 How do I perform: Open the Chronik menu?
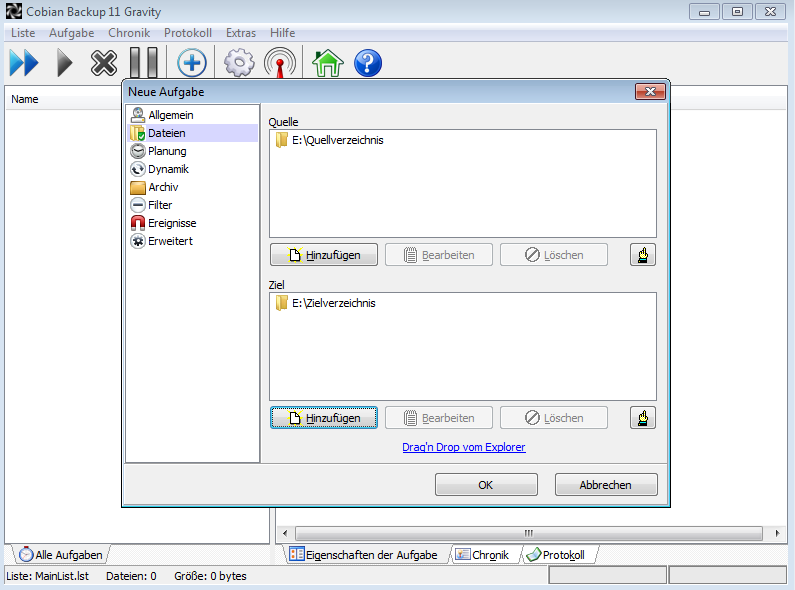[x=129, y=33]
